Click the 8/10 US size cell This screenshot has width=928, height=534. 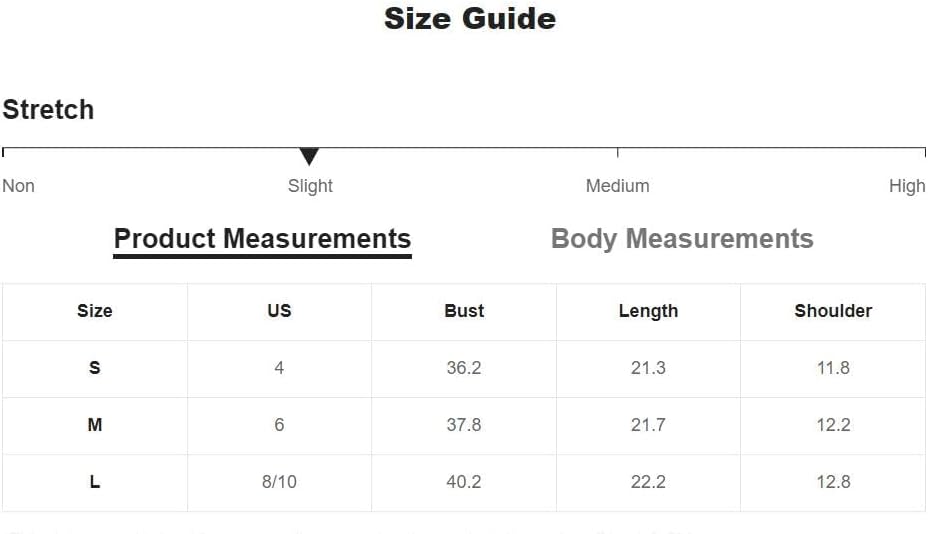[279, 482]
